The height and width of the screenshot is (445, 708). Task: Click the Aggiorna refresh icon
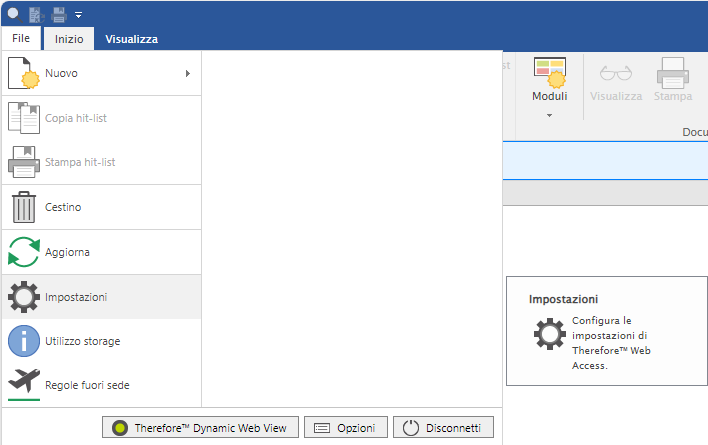click(23, 252)
